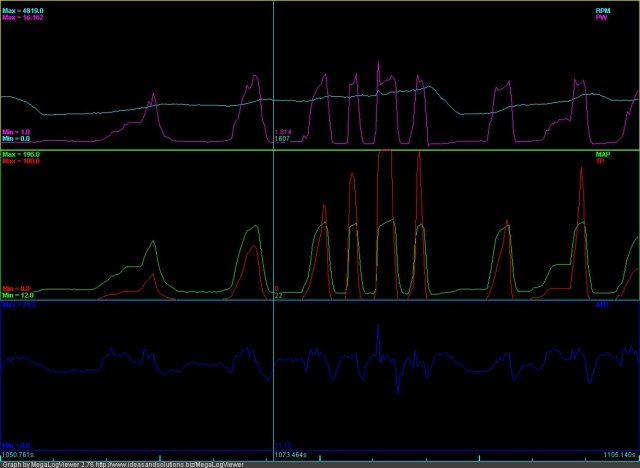Click the 1105.140s end time label
This screenshot has height=468, width=640.
point(619,455)
